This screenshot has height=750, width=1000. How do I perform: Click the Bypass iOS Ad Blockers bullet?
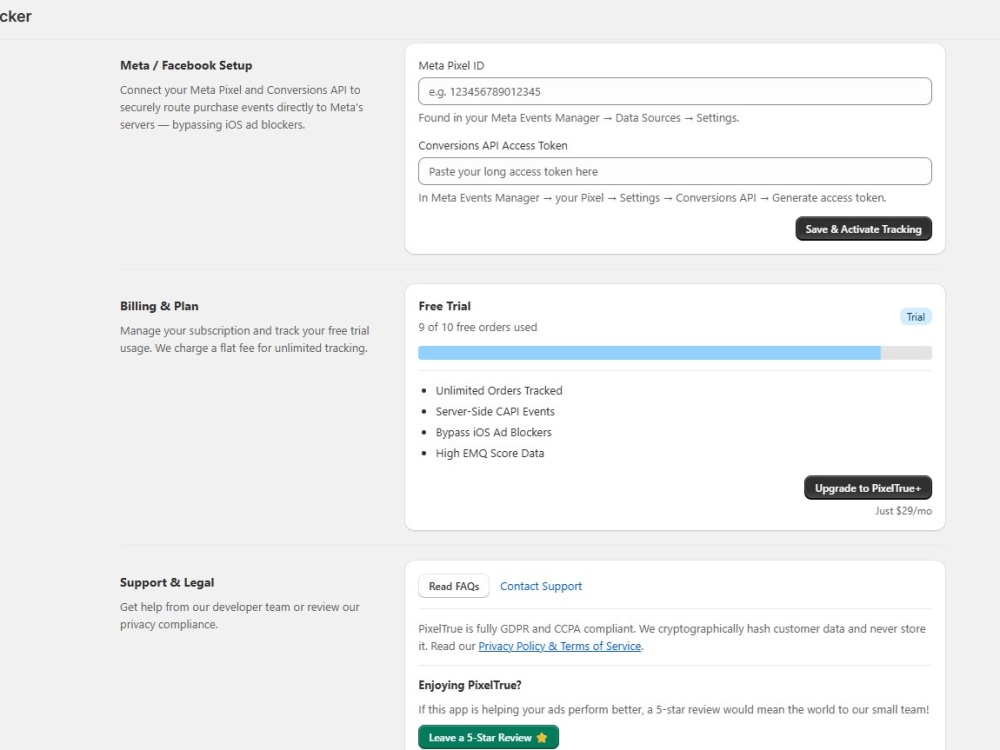494,432
